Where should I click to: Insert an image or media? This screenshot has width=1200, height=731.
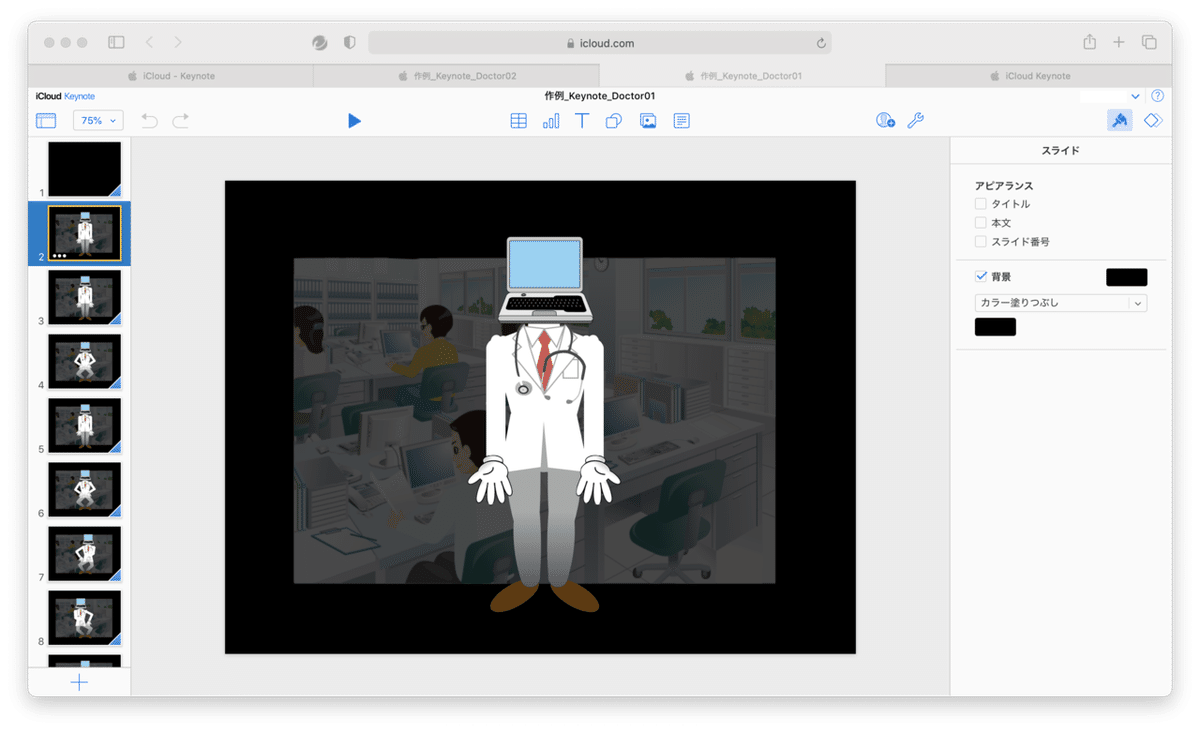pos(648,120)
